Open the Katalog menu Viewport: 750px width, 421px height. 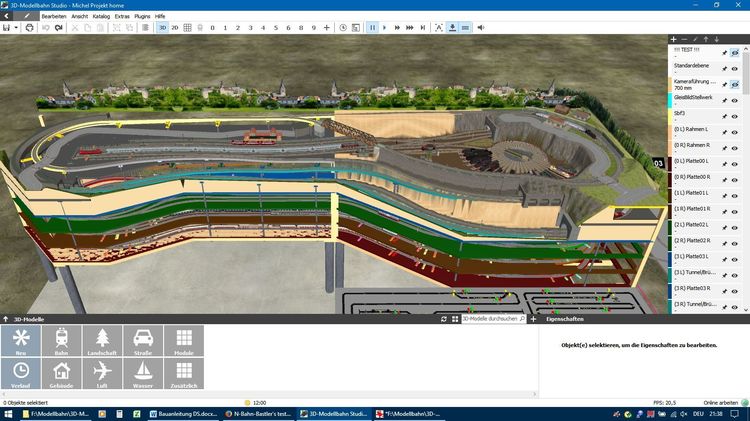tap(101, 16)
